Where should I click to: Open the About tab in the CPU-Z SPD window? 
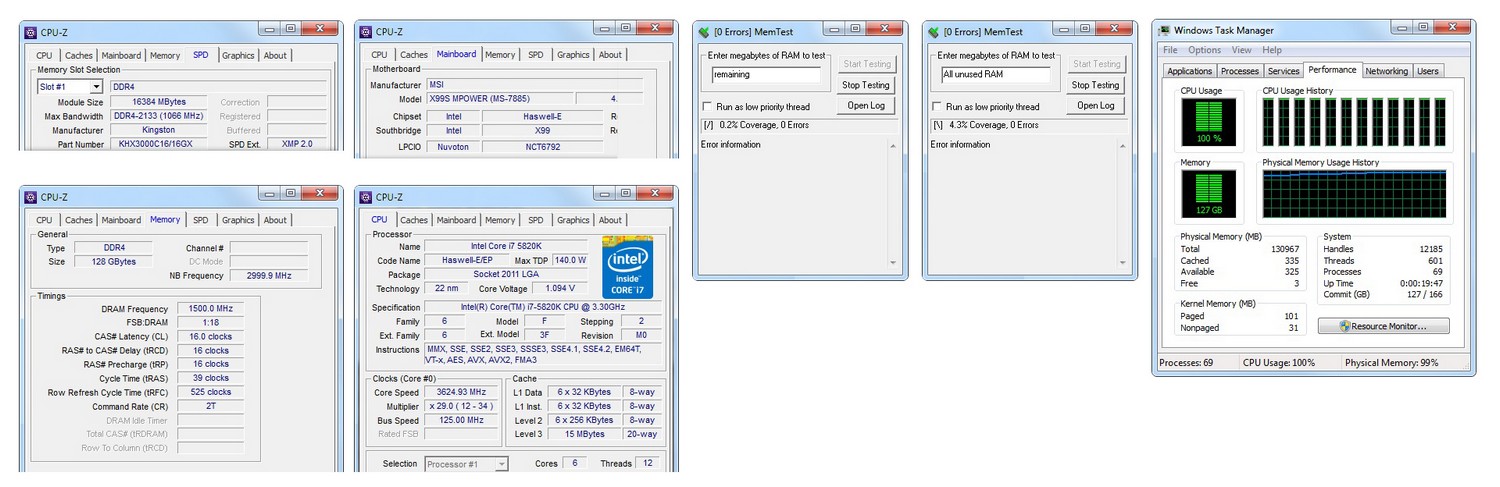coord(275,56)
